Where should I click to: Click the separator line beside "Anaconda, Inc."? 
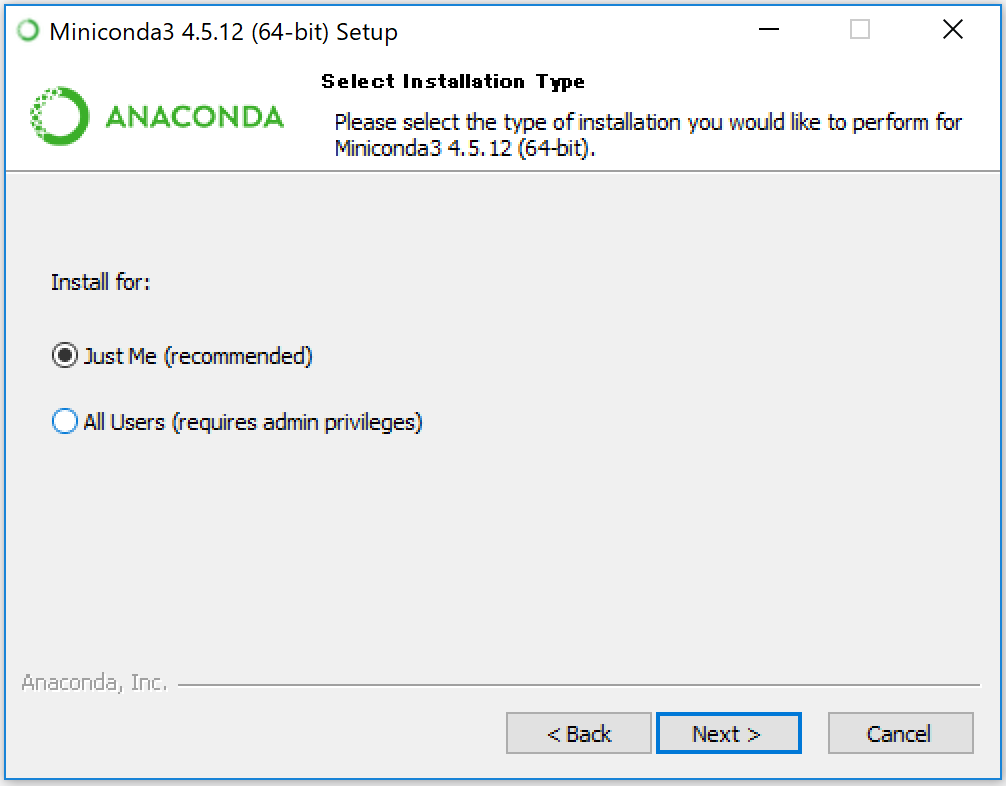tap(578, 686)
